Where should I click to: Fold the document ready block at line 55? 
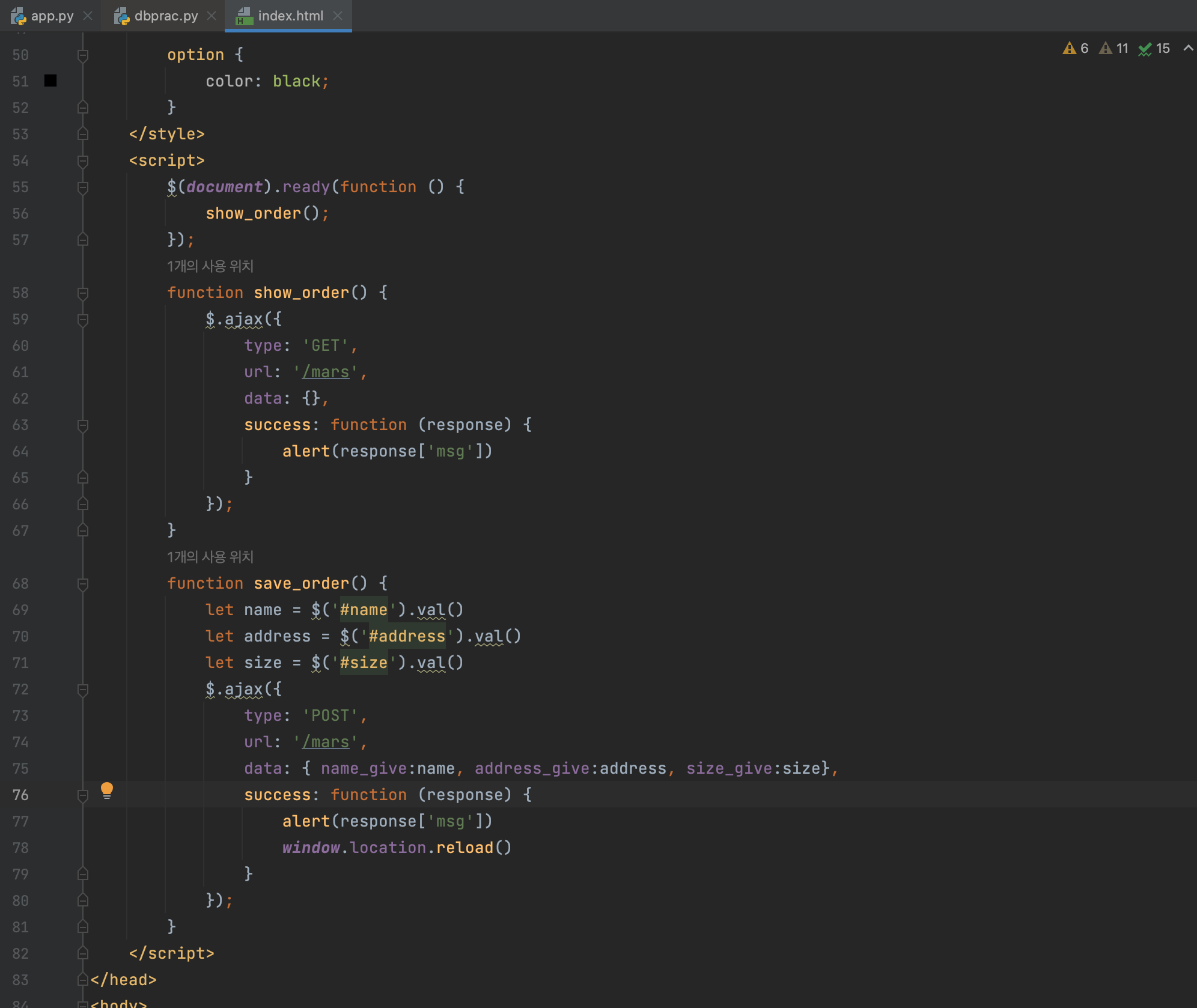[83, 187]
